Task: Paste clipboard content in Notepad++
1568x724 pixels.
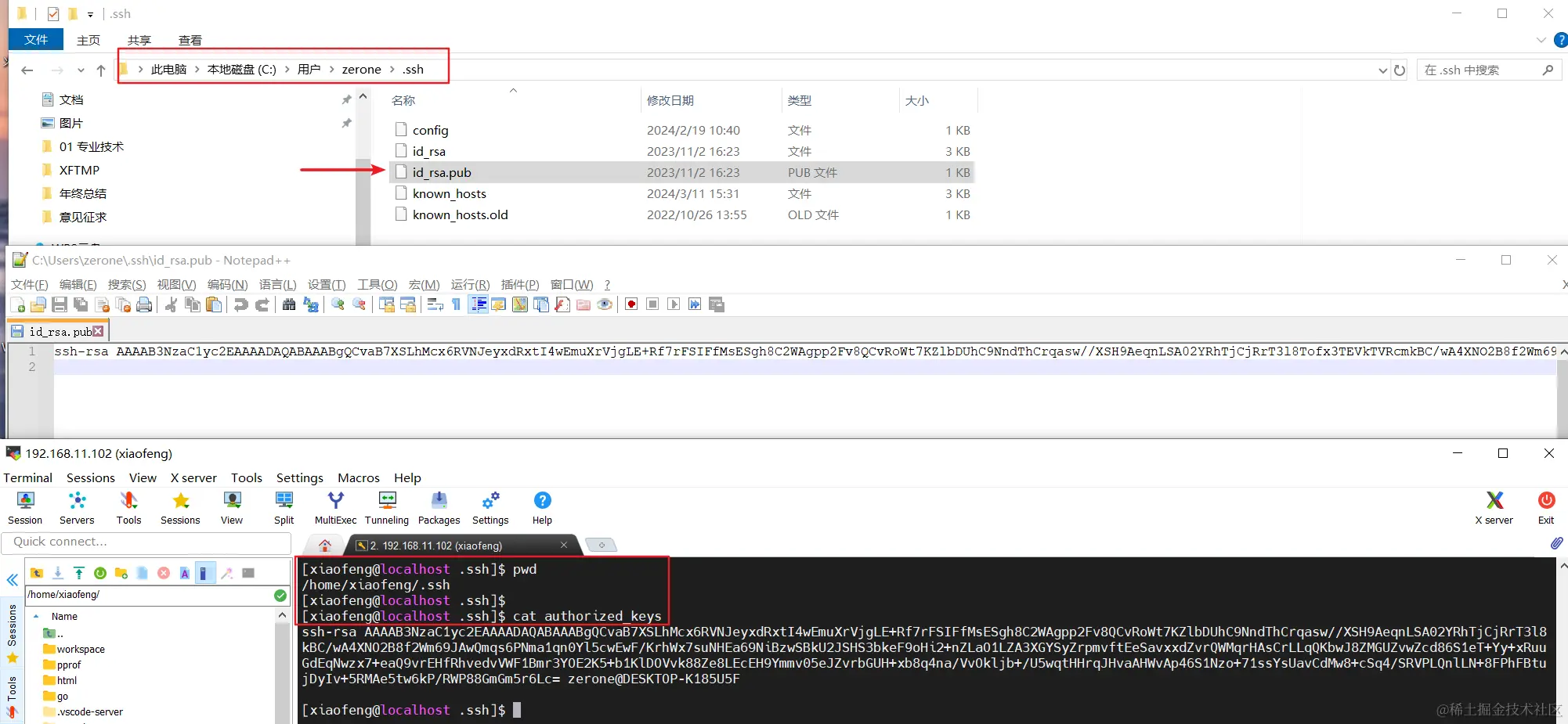Action: point(213,304)
